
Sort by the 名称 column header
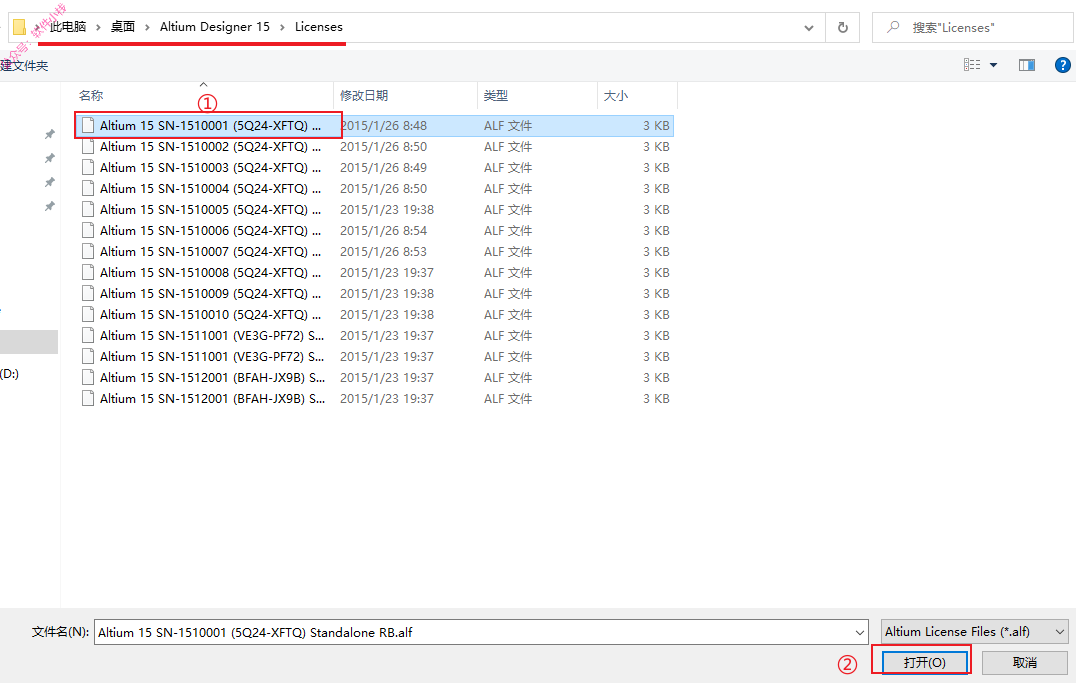[203, 95]
